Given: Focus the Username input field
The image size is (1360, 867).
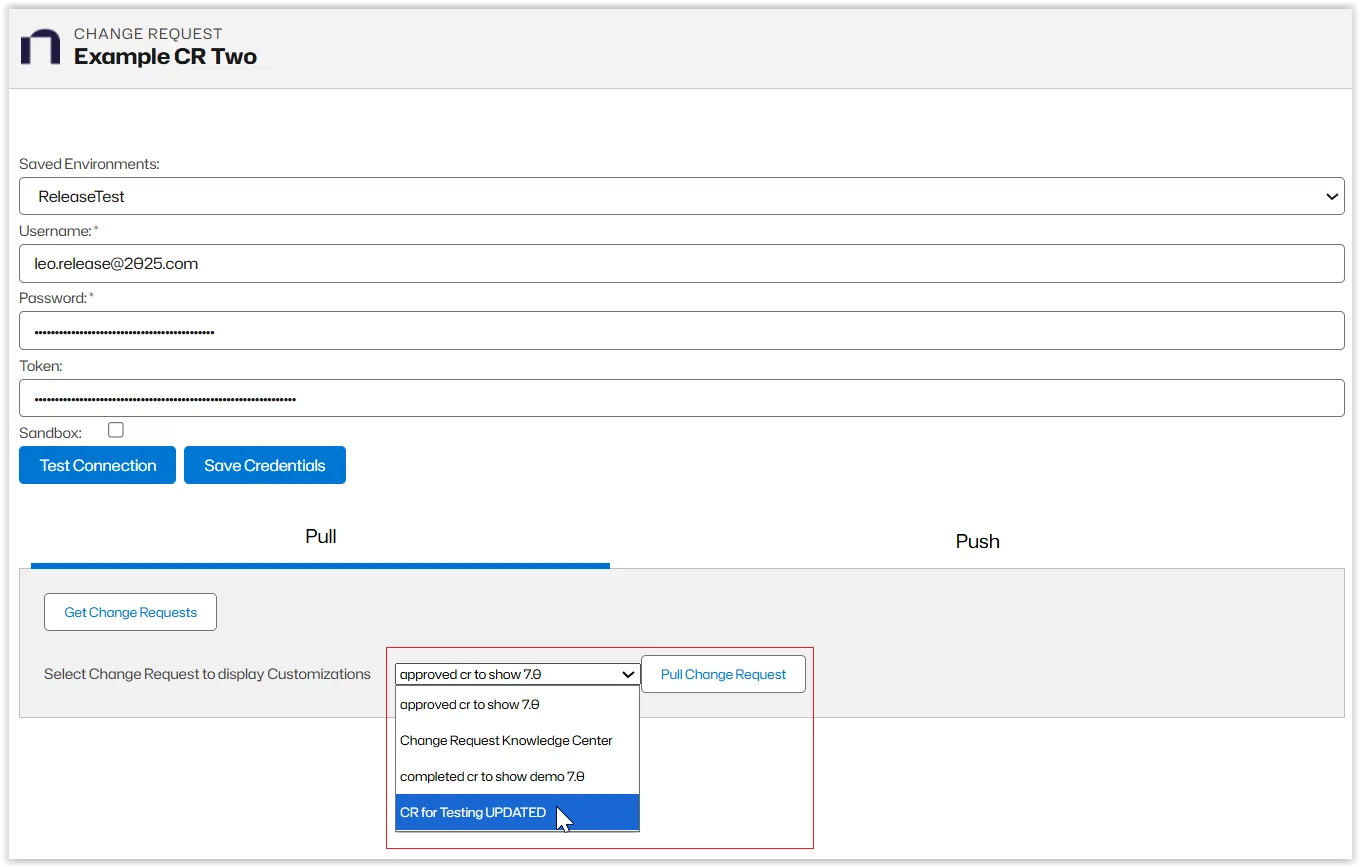Looking at the screenshot, I should pos(680,264).
